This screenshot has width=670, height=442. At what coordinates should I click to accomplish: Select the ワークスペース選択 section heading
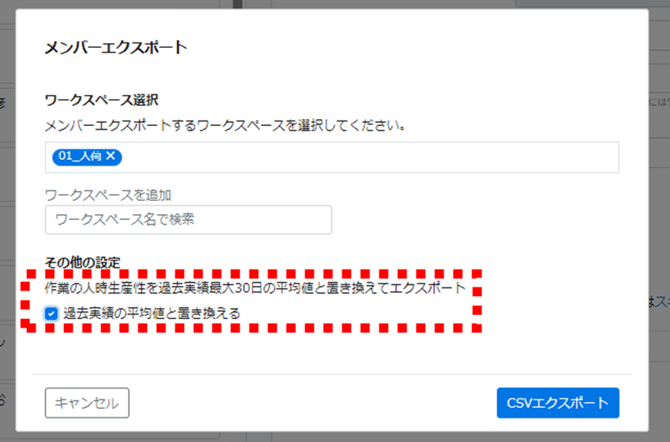[102, 100]
